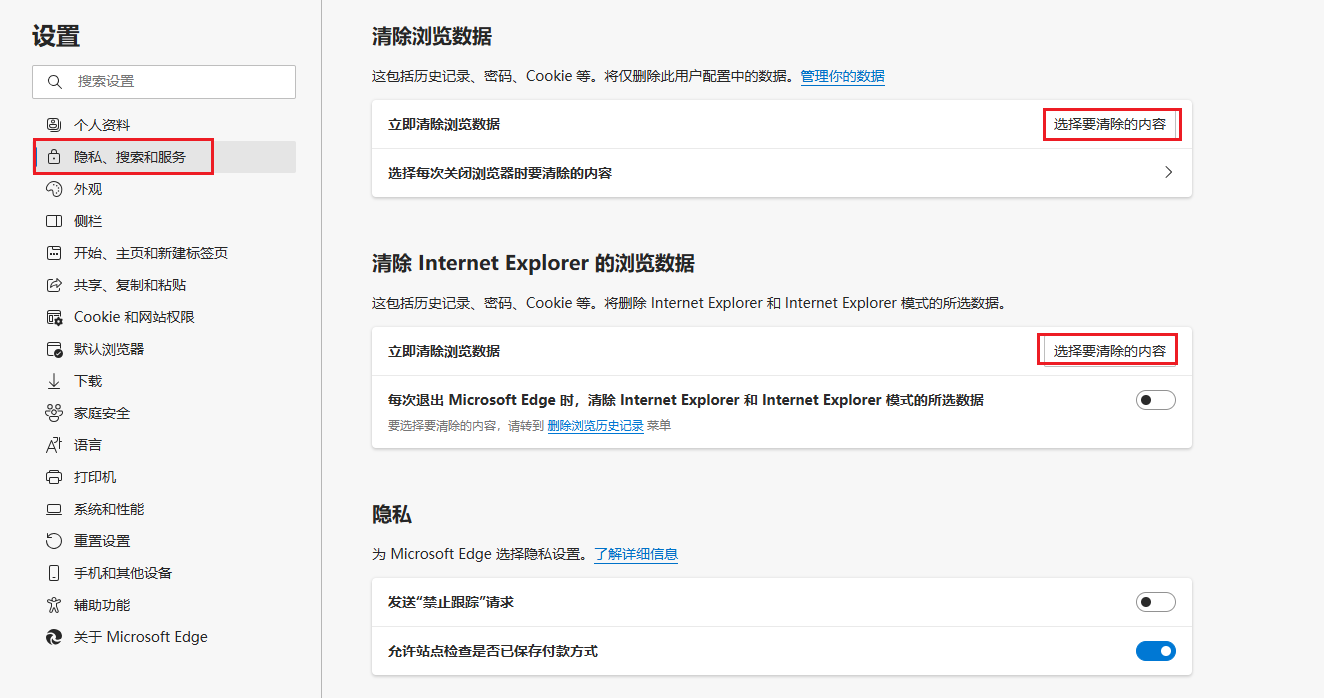The height and width of the screenshot is (698, 1324).
Task: Click 选择要清除的内容 under 清除浏览数据
Action: coord(1110,124)
